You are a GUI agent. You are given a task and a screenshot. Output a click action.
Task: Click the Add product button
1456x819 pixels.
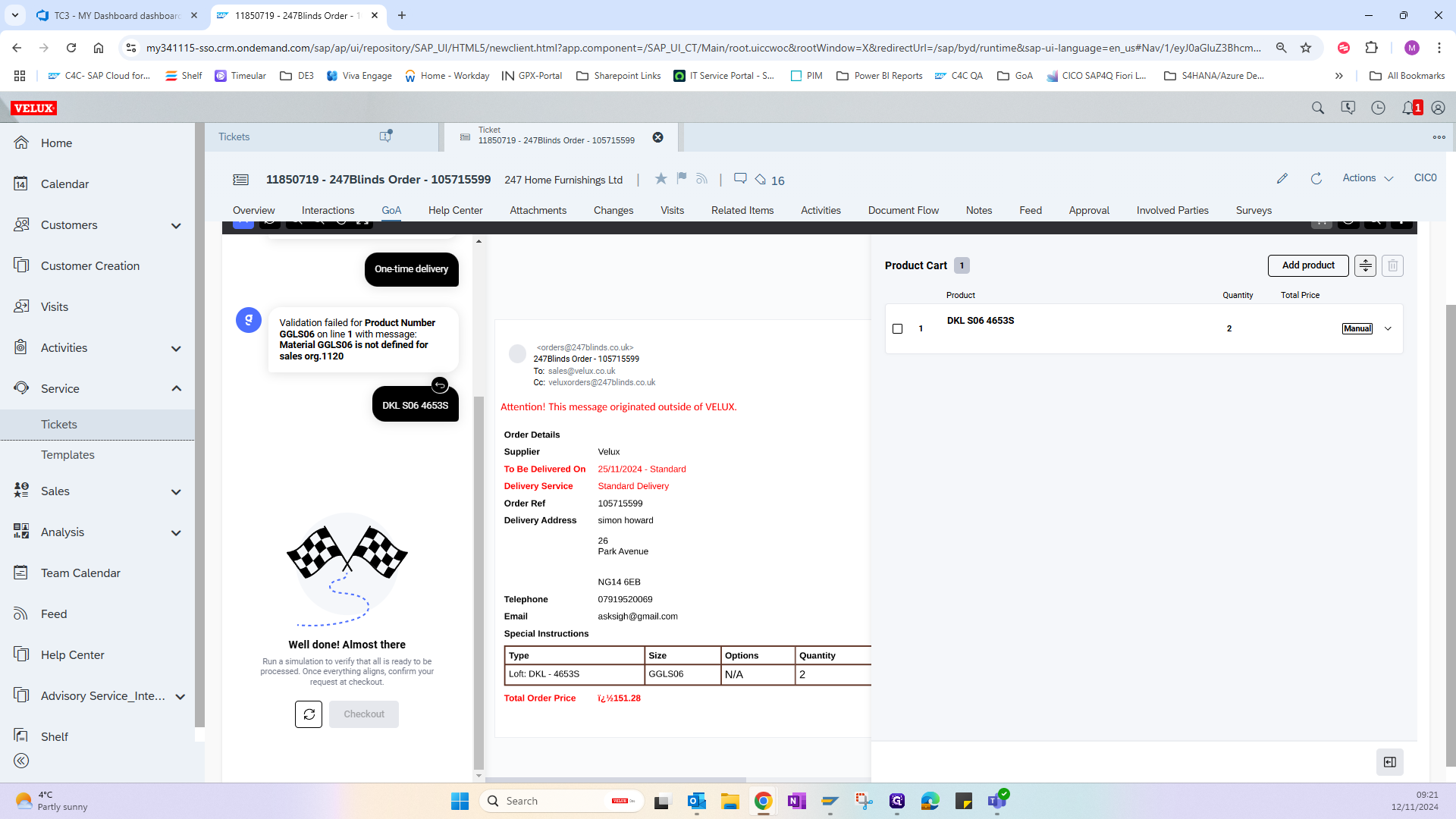tap(1308, 265)
